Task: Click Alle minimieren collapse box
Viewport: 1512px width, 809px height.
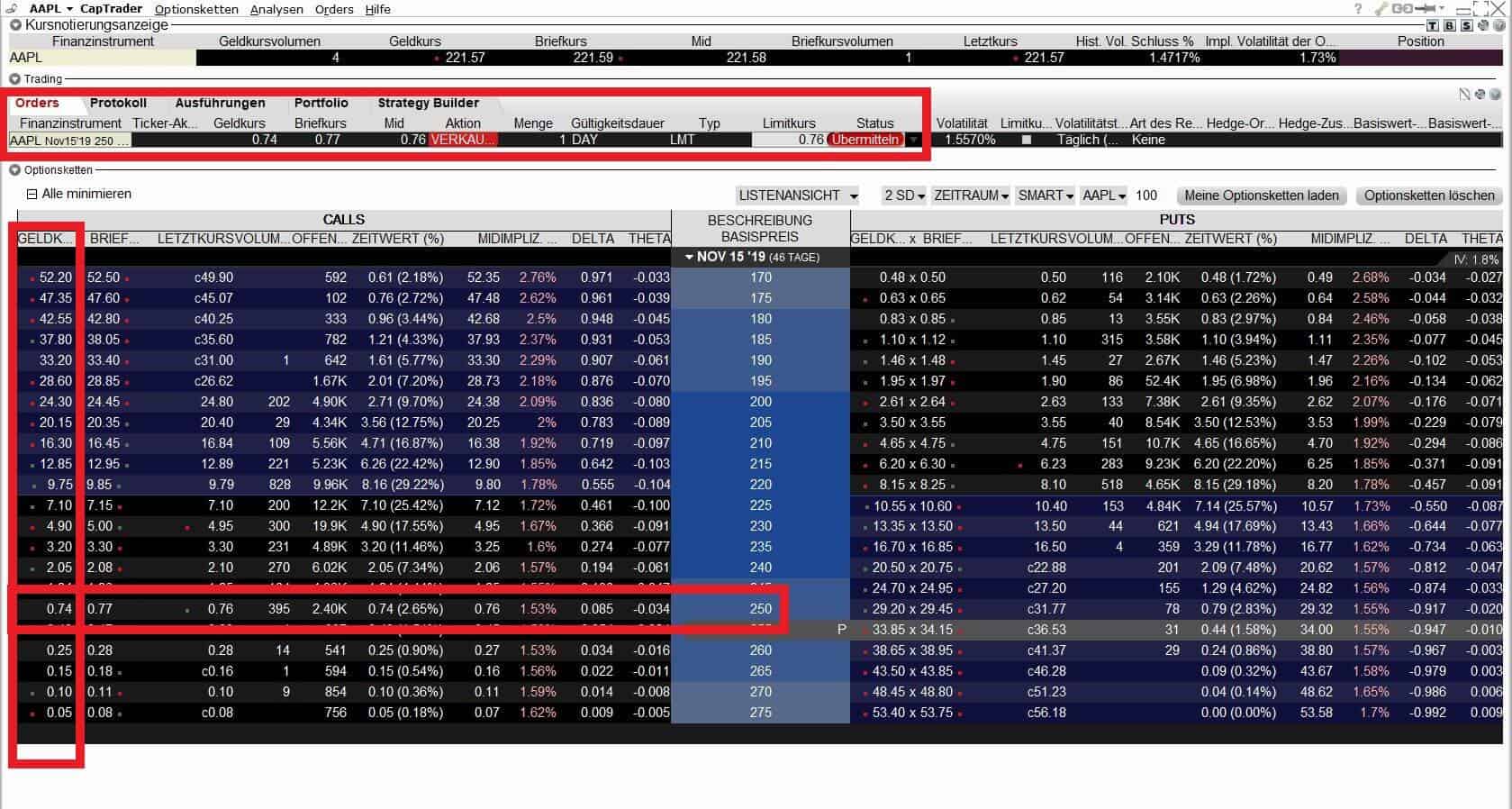Action: (x=32, y=194)
